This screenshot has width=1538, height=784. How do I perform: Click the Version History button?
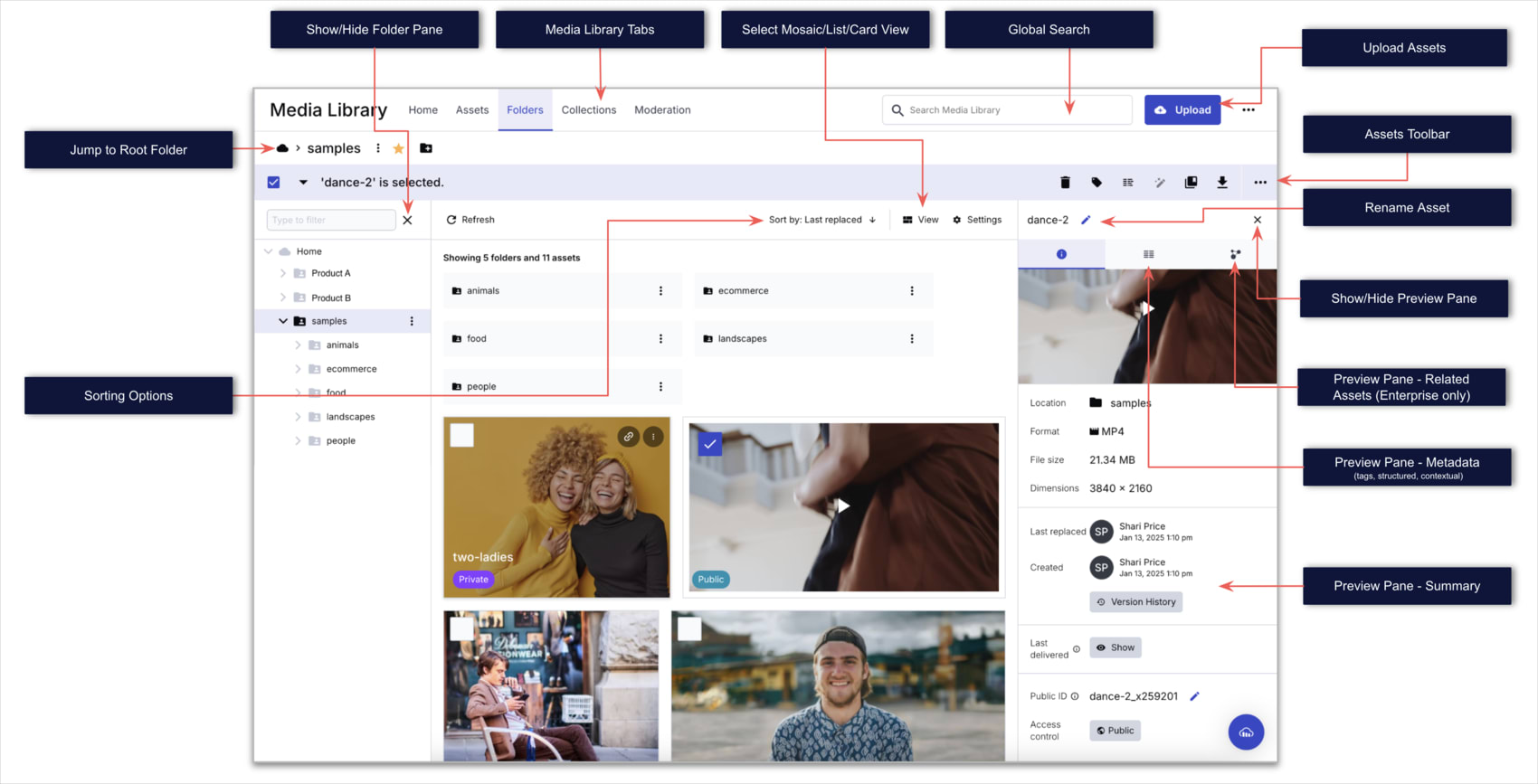(1136, 602)
